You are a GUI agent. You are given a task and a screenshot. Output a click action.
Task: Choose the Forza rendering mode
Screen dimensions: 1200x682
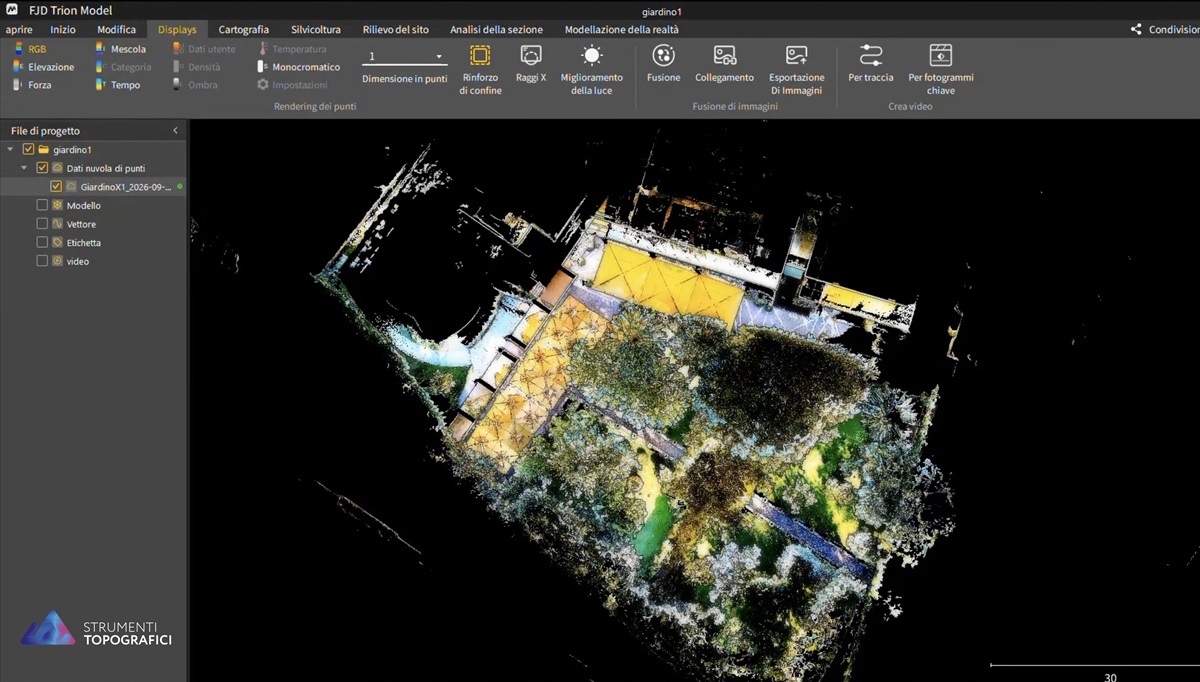pyautogui.click(x=32, y=85)
